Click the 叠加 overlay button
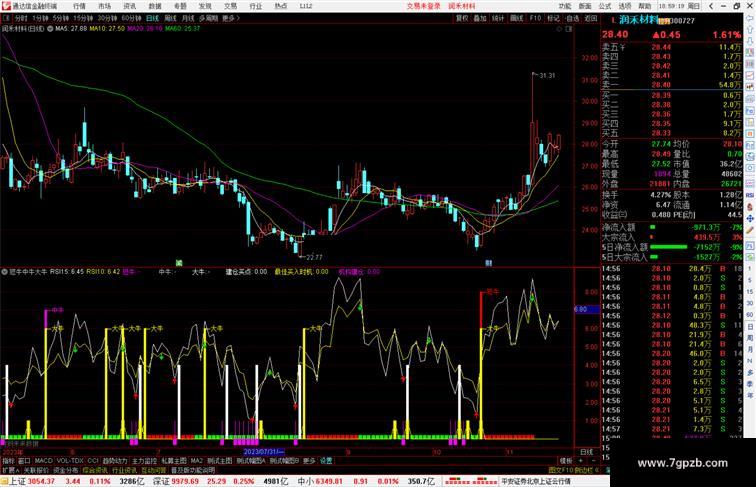The width and height of the screenshot is (756, 487). (x=480, y=18)
